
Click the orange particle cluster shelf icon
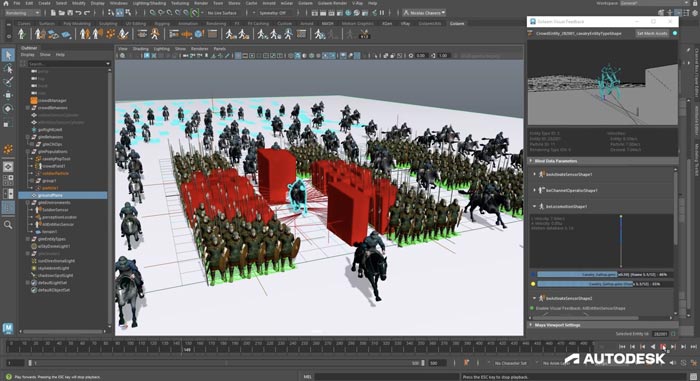(110, 34)
